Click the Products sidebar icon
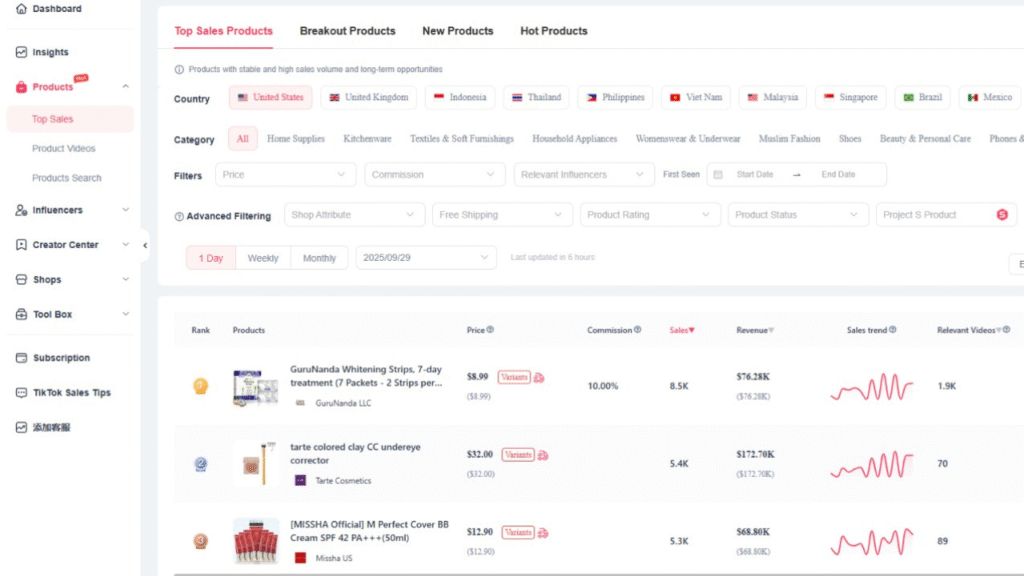This screenshot has height=576, width=1024. point(22,86)
